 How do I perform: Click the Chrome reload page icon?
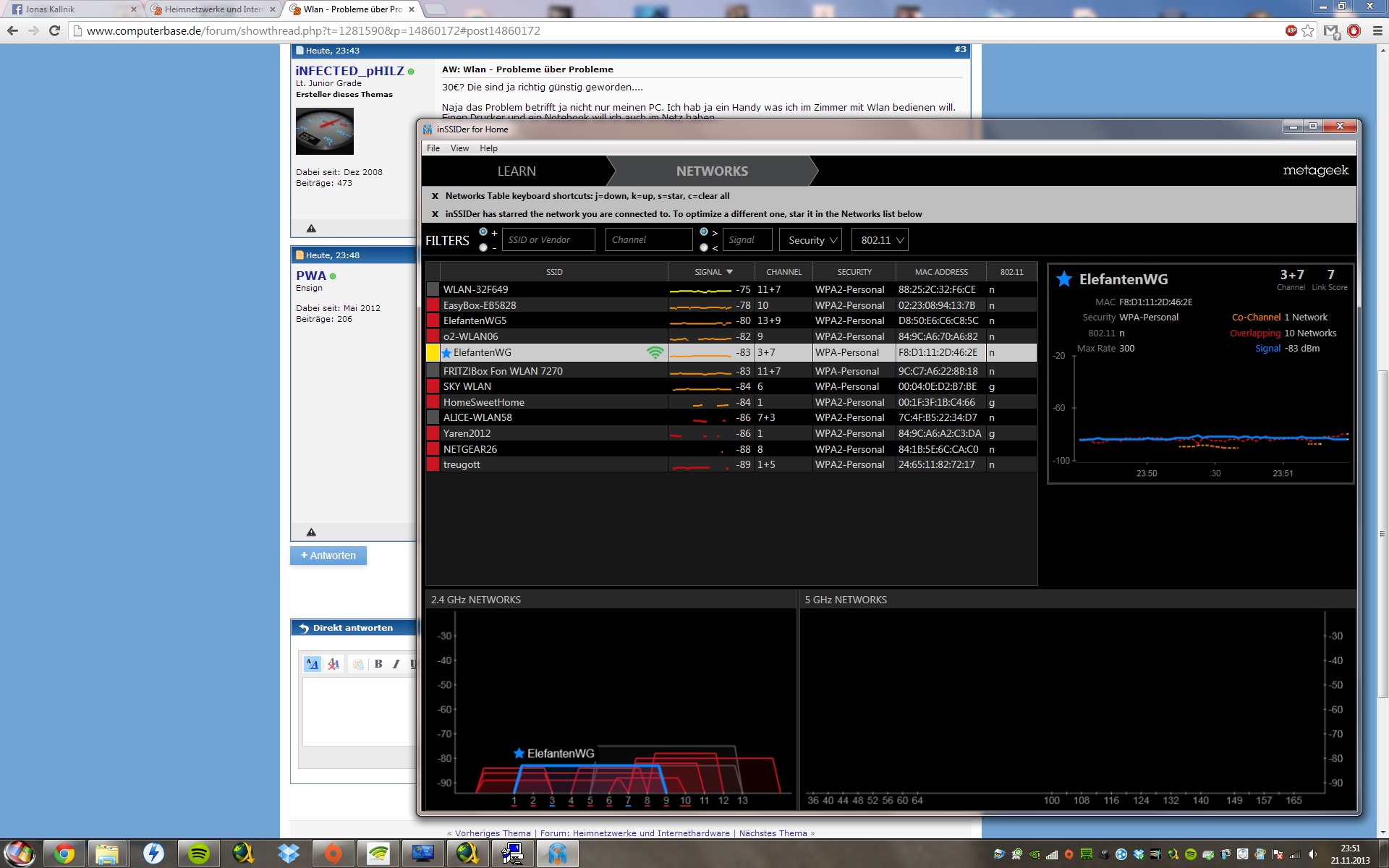click(54, 30)
